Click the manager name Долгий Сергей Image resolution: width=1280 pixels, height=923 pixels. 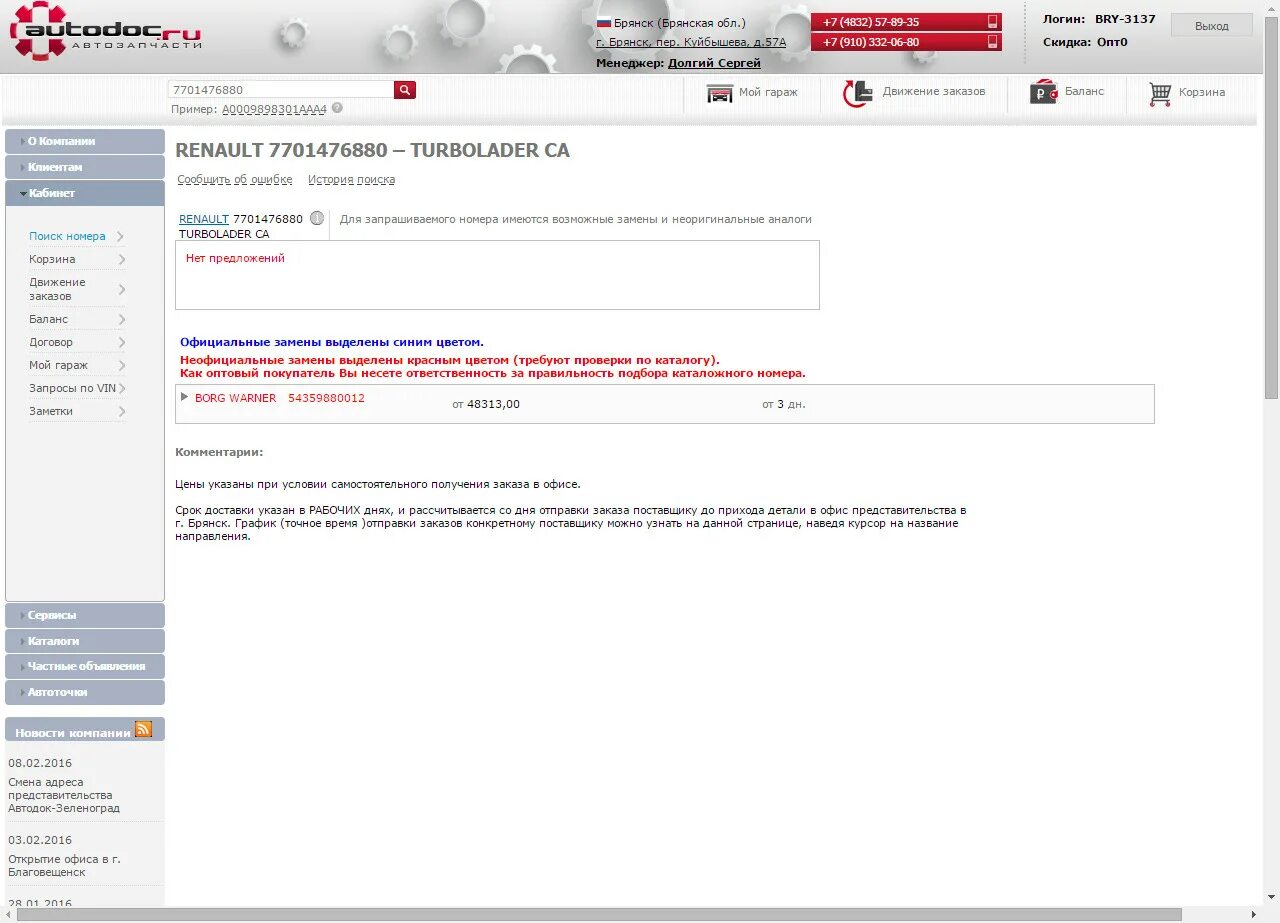[x=714, y=63]
